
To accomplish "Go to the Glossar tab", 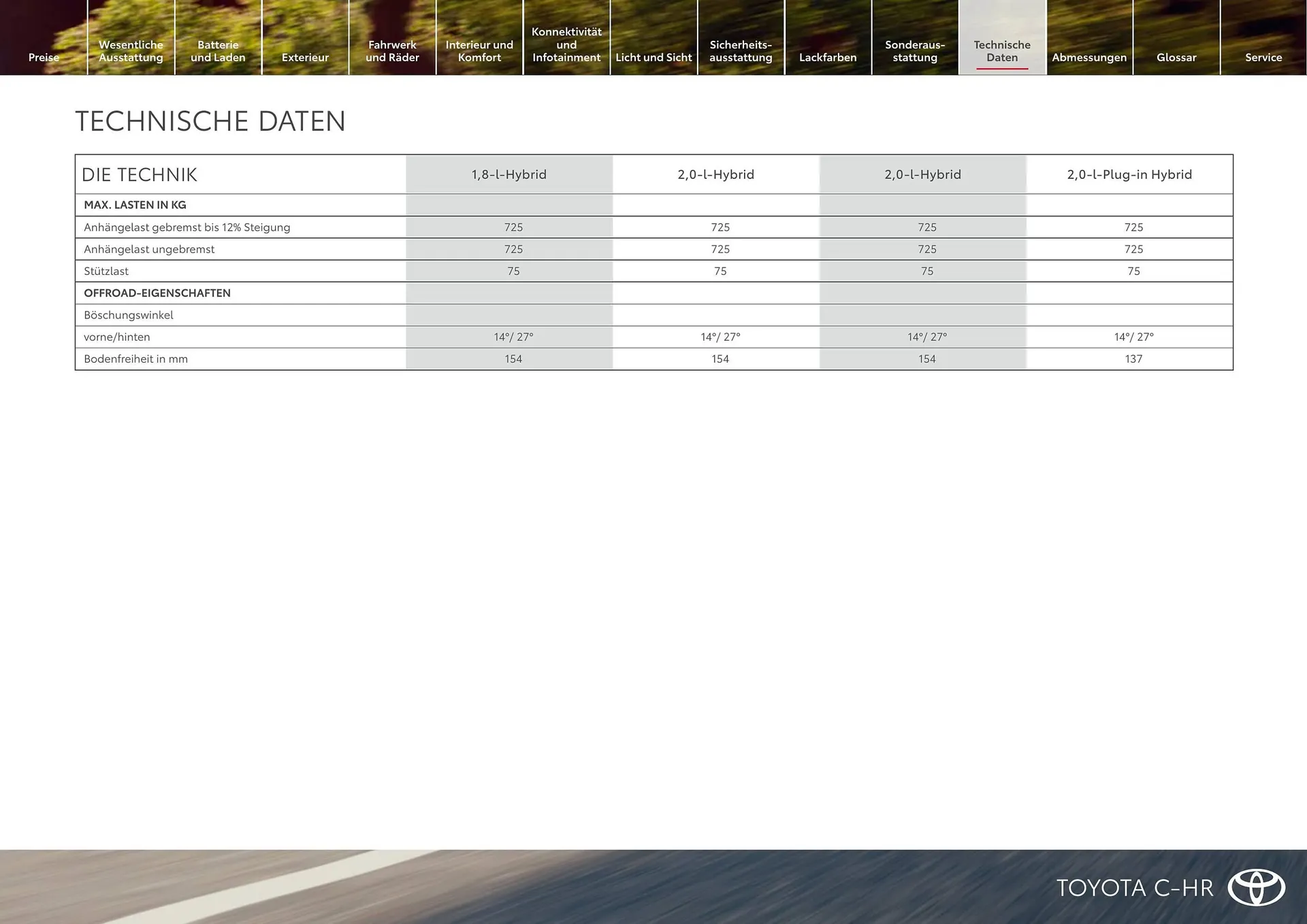I will click(1176, 57).
